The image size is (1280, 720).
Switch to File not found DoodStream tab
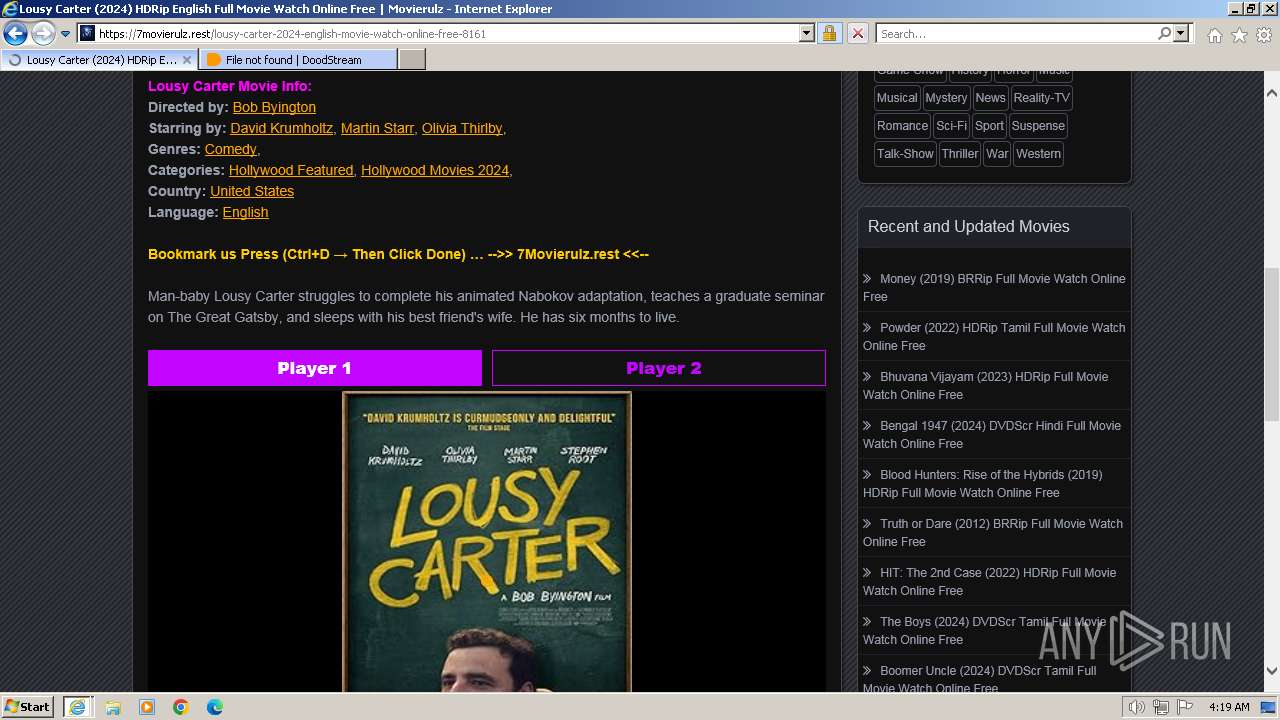tap(296, 60)
